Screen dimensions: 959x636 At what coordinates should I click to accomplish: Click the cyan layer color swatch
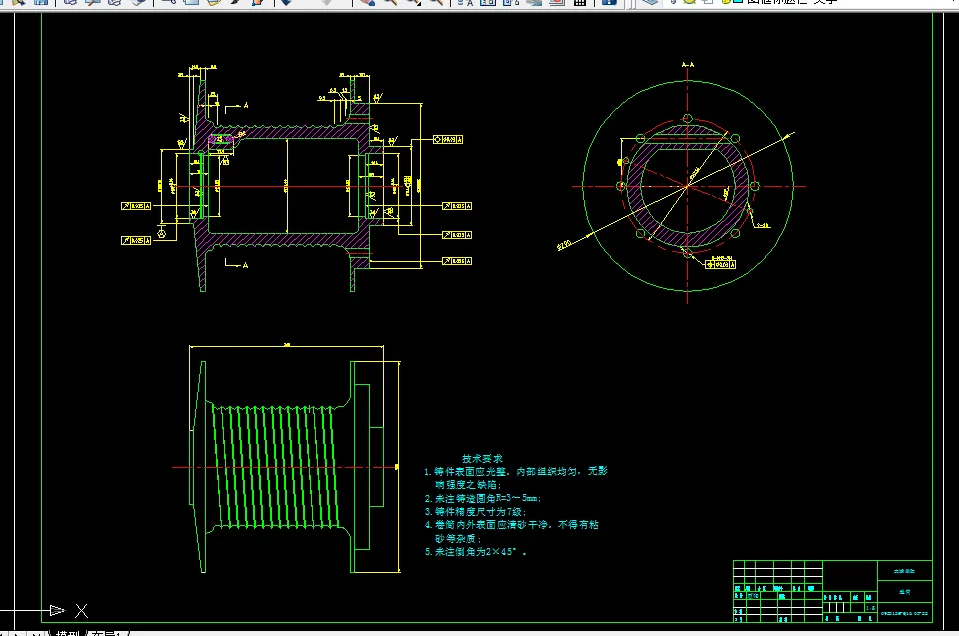point(738,2)
